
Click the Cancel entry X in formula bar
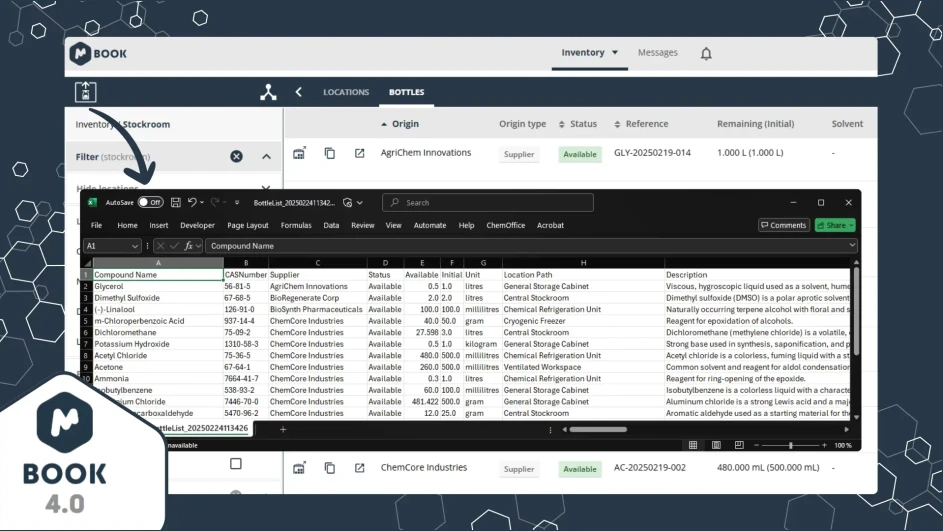[161, 246]
